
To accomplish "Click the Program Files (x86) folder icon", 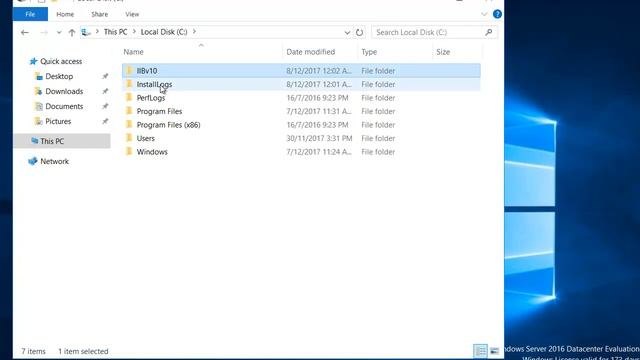I will point(129,124).
